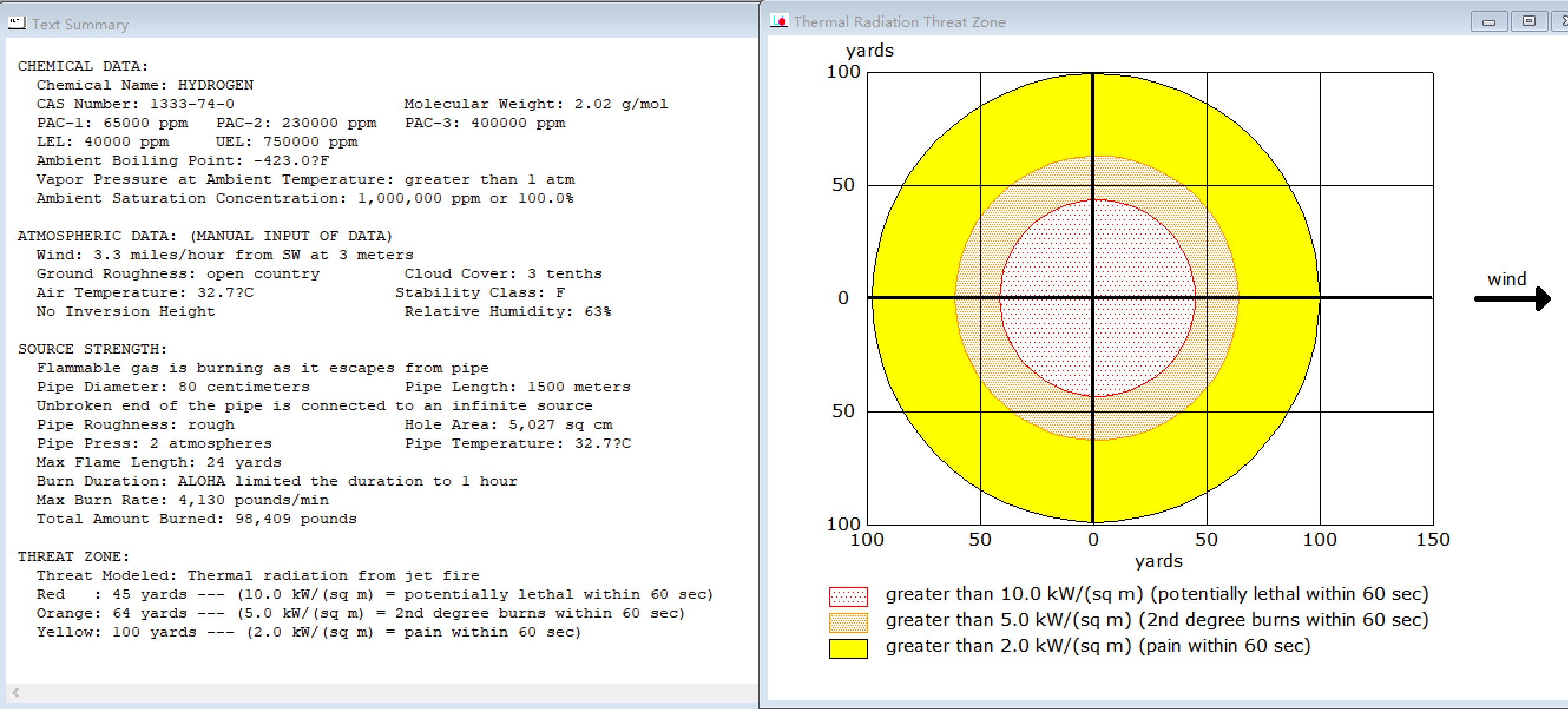This screenshot has width=1568, height=709.
Task: Click the left scroll arrow in Text Summary
Action: [x=16, y=692]
